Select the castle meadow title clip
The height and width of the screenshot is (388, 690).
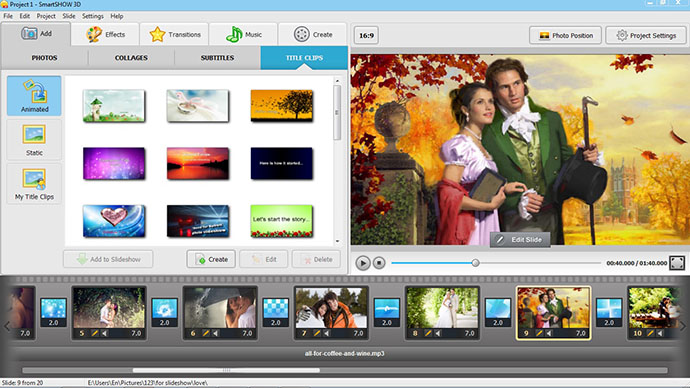tap(114, 106)
